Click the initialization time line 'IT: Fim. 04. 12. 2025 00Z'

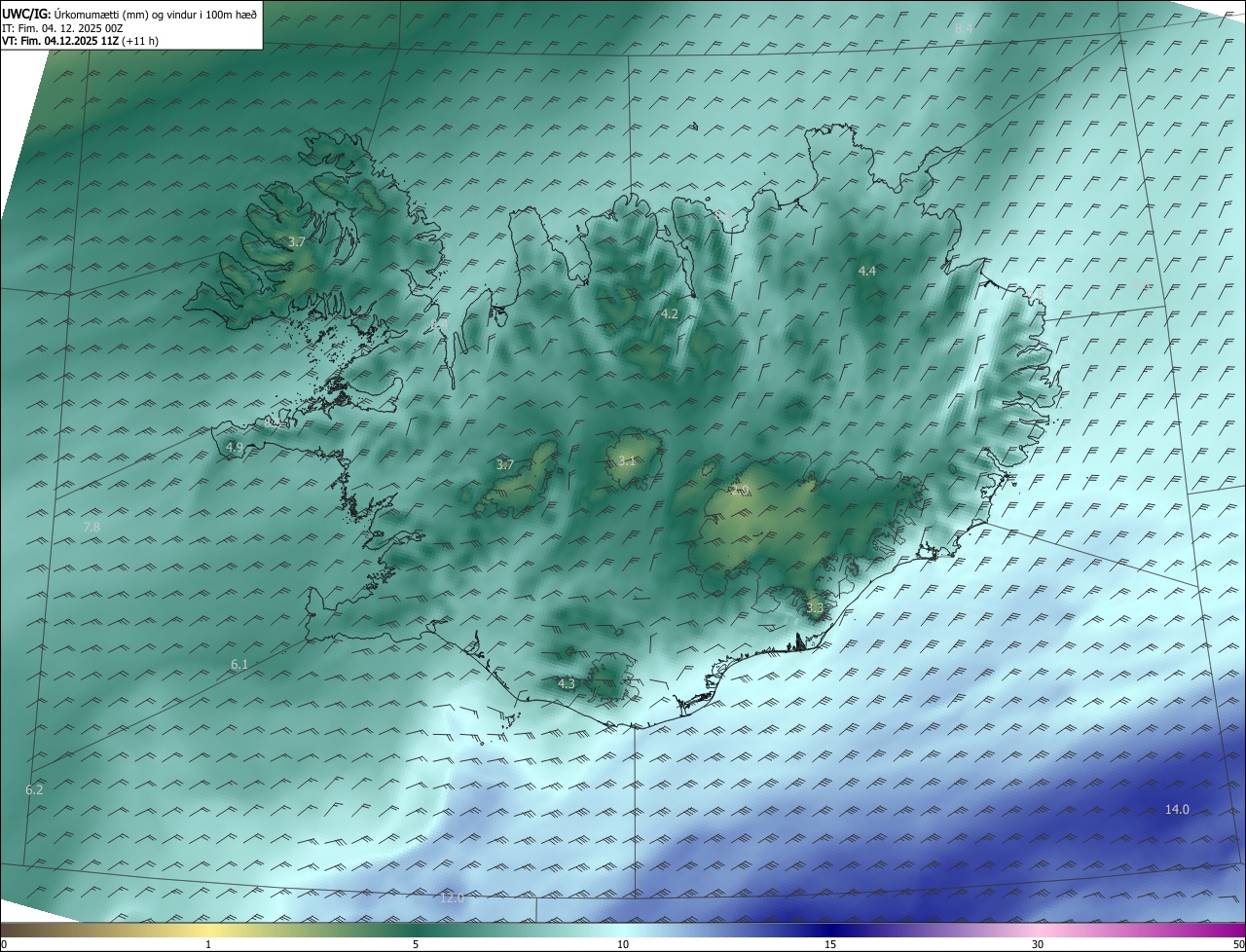(x=62, y=28)
